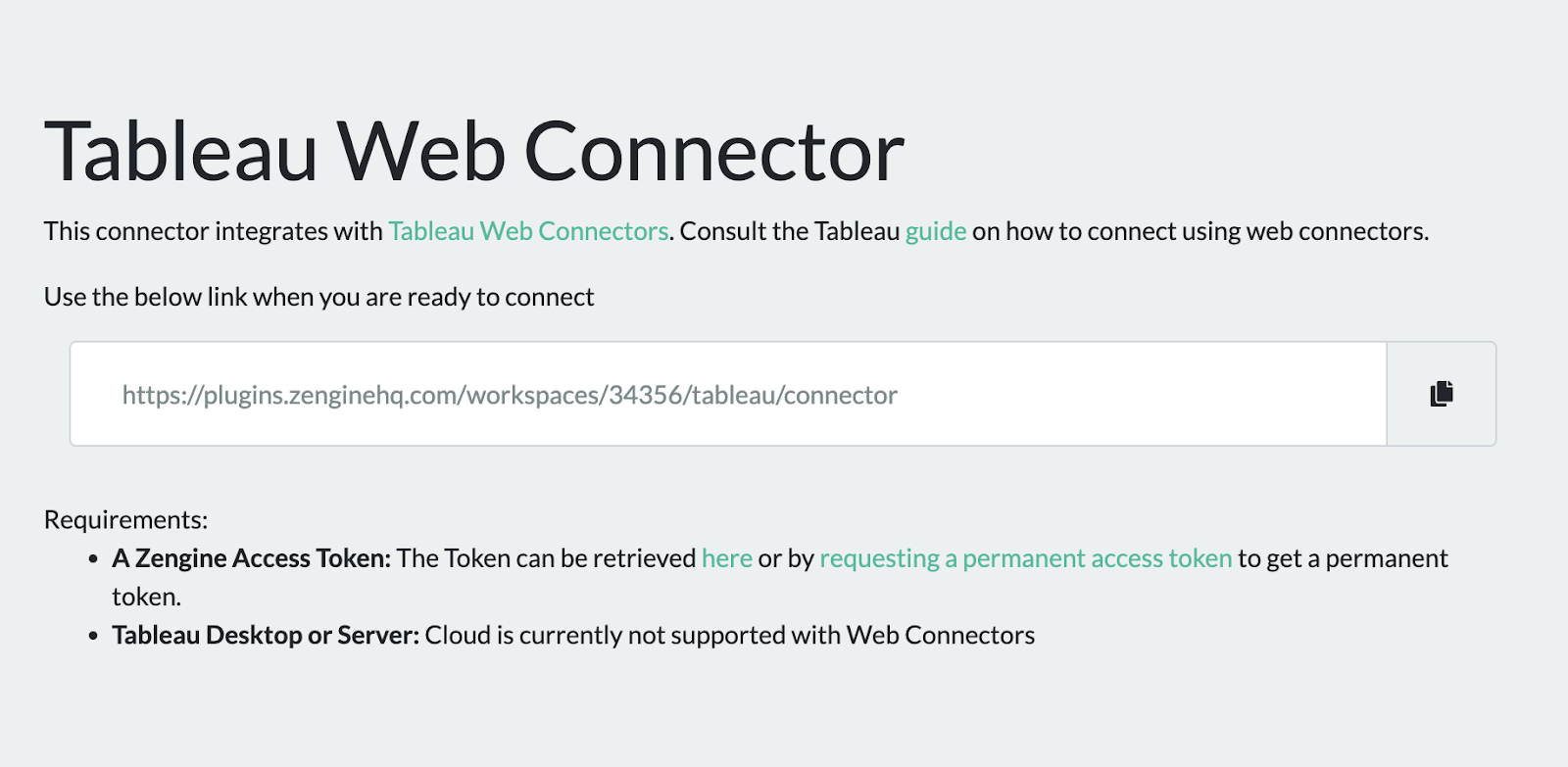Follow the 'here' link for the Zengine Access Token
The image size is (1568, 767).
(x=726, y=557)
